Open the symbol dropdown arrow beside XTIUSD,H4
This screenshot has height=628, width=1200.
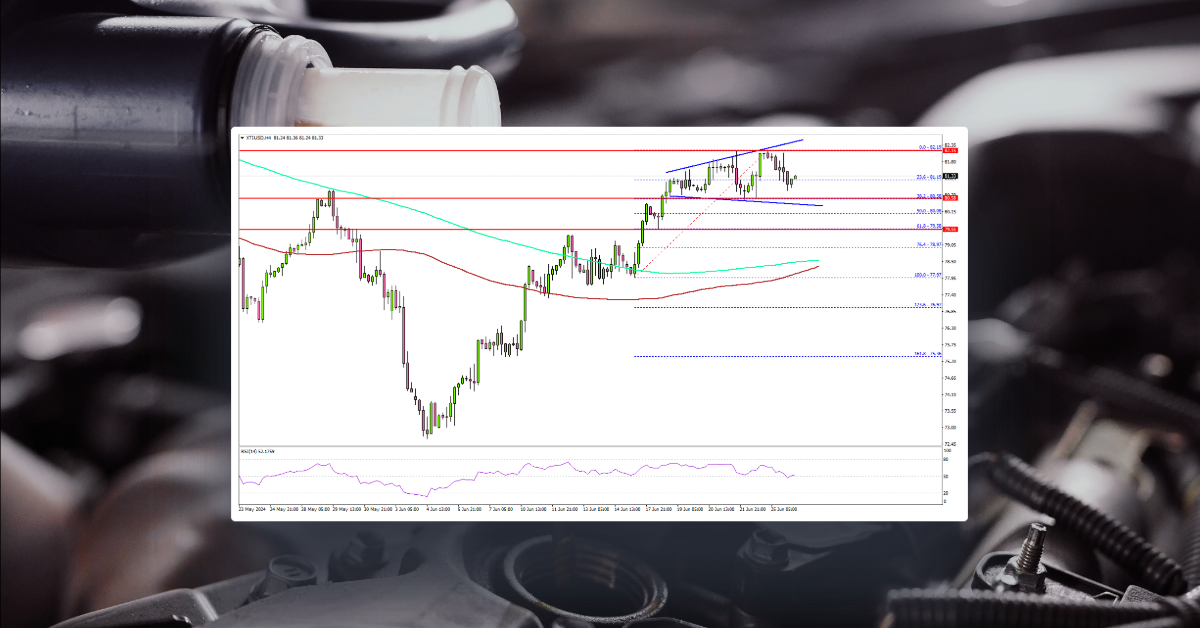tap(242, 138)
